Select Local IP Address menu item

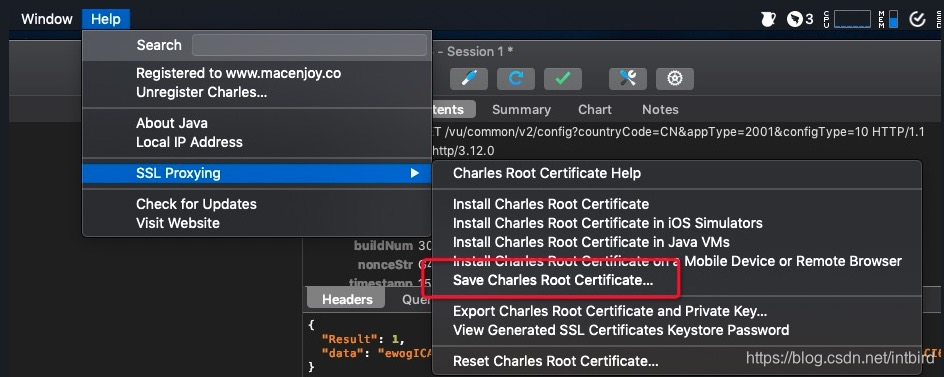[189, 142]
